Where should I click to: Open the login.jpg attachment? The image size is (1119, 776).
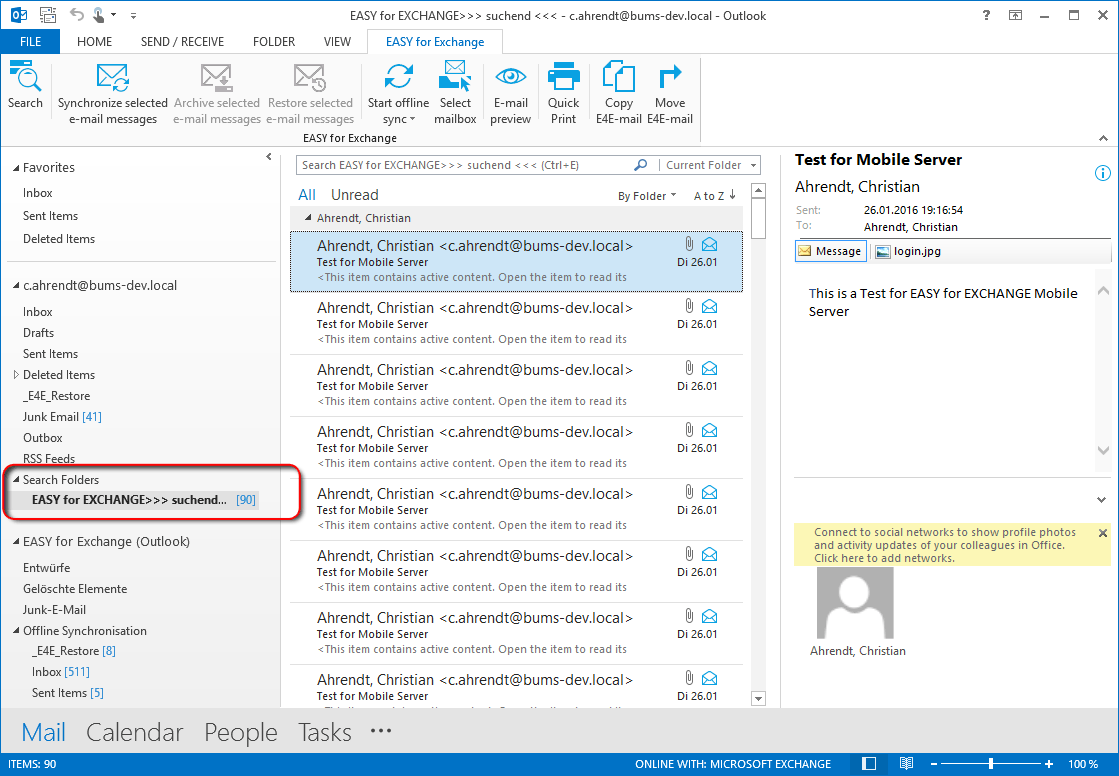pos(908,251)
